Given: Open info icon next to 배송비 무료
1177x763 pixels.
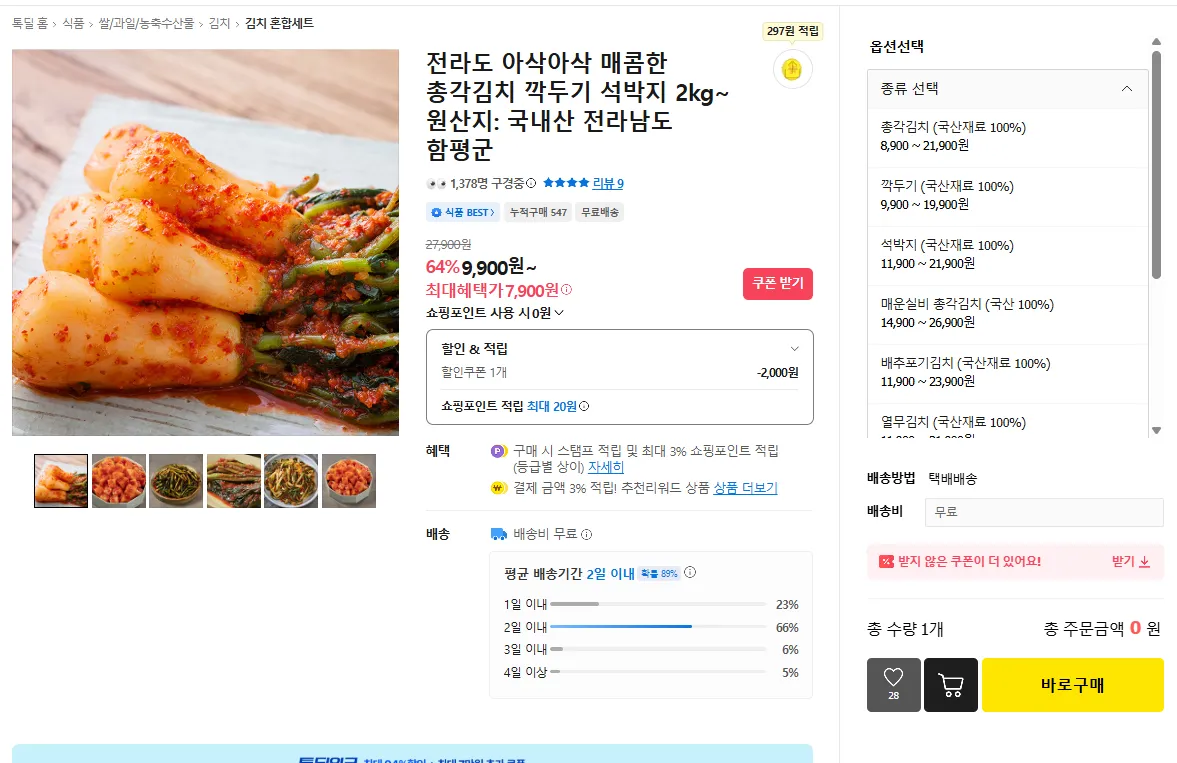Looking at the screenshot, I should [x=587, y=535].
